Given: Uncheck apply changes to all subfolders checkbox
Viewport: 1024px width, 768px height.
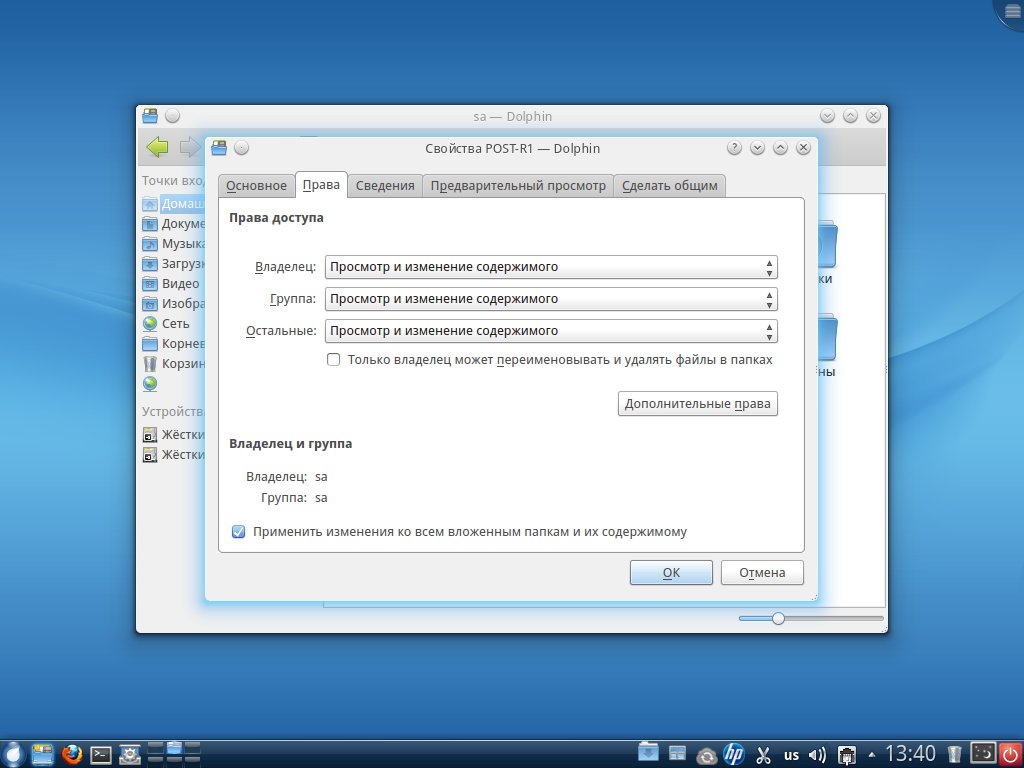Looking at the screenshot, I should [x=238, y=532].
